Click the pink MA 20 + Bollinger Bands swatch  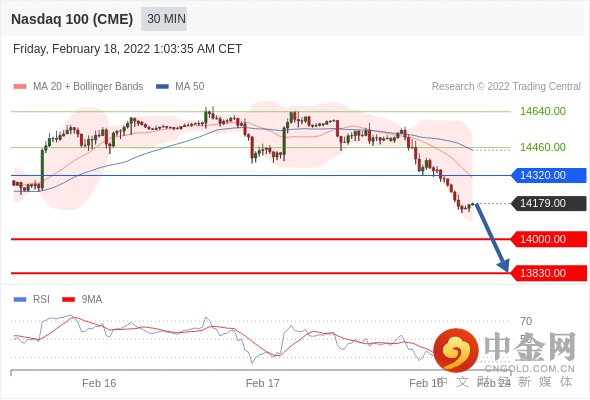pyautogui.click(x=20, y=87)
